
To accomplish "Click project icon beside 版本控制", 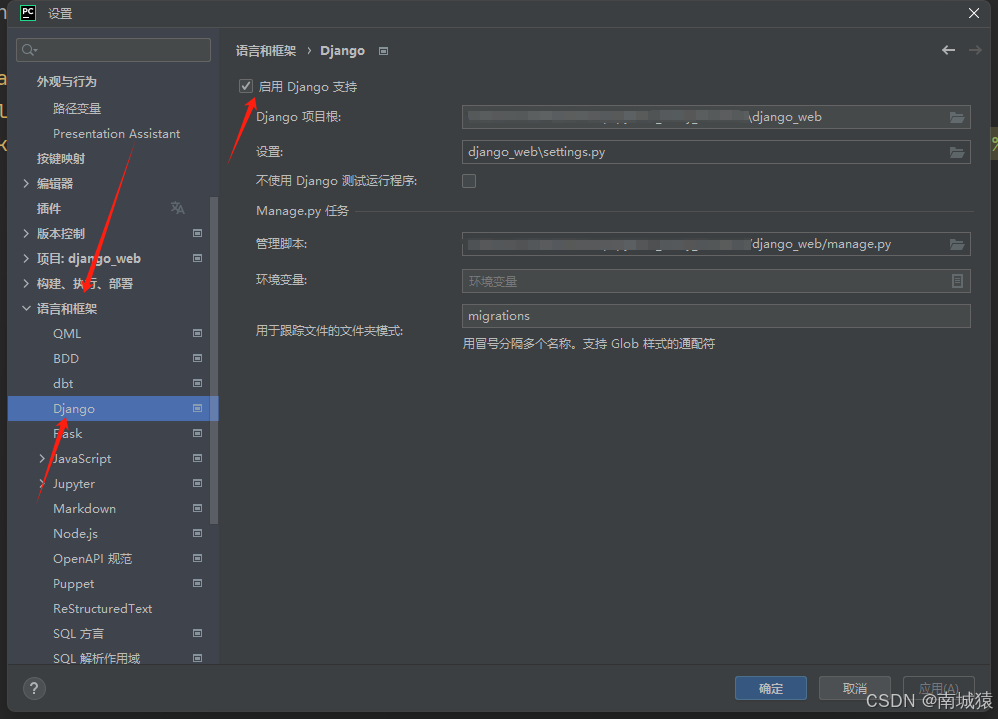I will (x=197, y=234).
